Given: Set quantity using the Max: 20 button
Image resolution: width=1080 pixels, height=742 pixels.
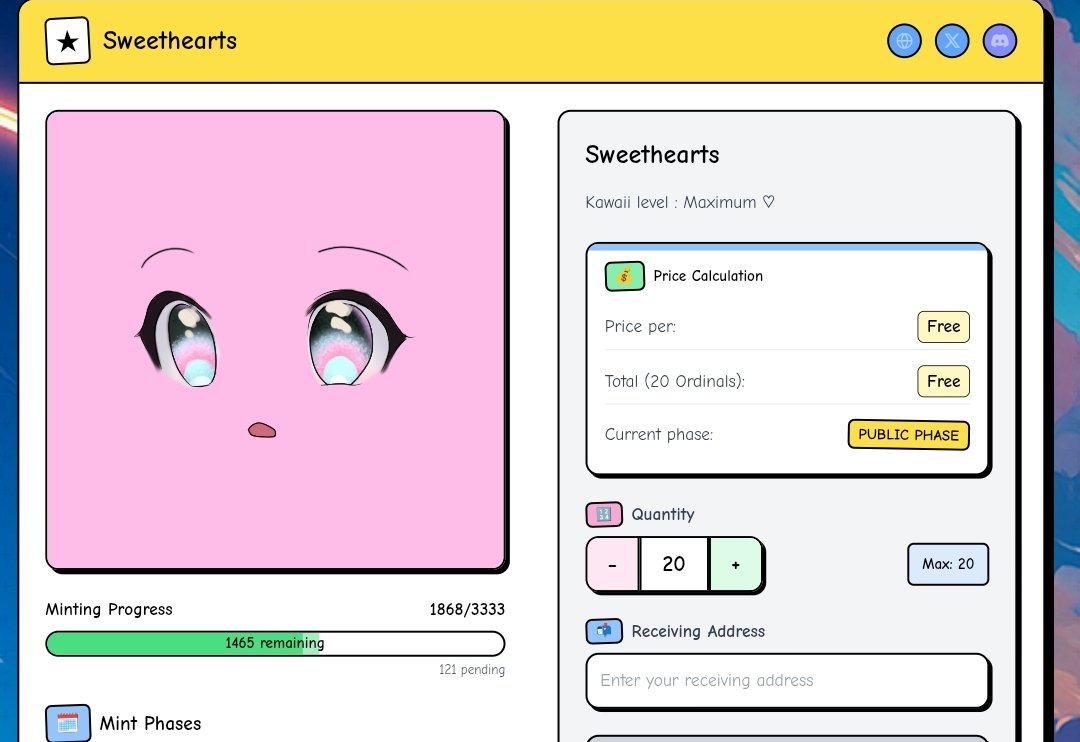Looking at the screenshot, I should [x=948, y=564].
